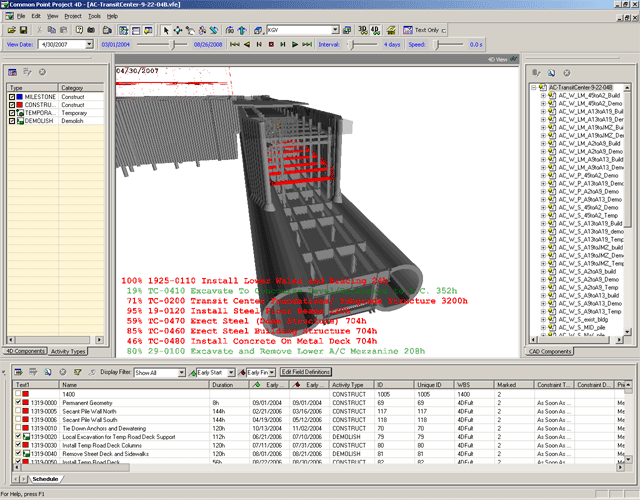Check the Secant Pile Wall South checkbox
Viewport: 640px width, 500px height.
(18, 420)
